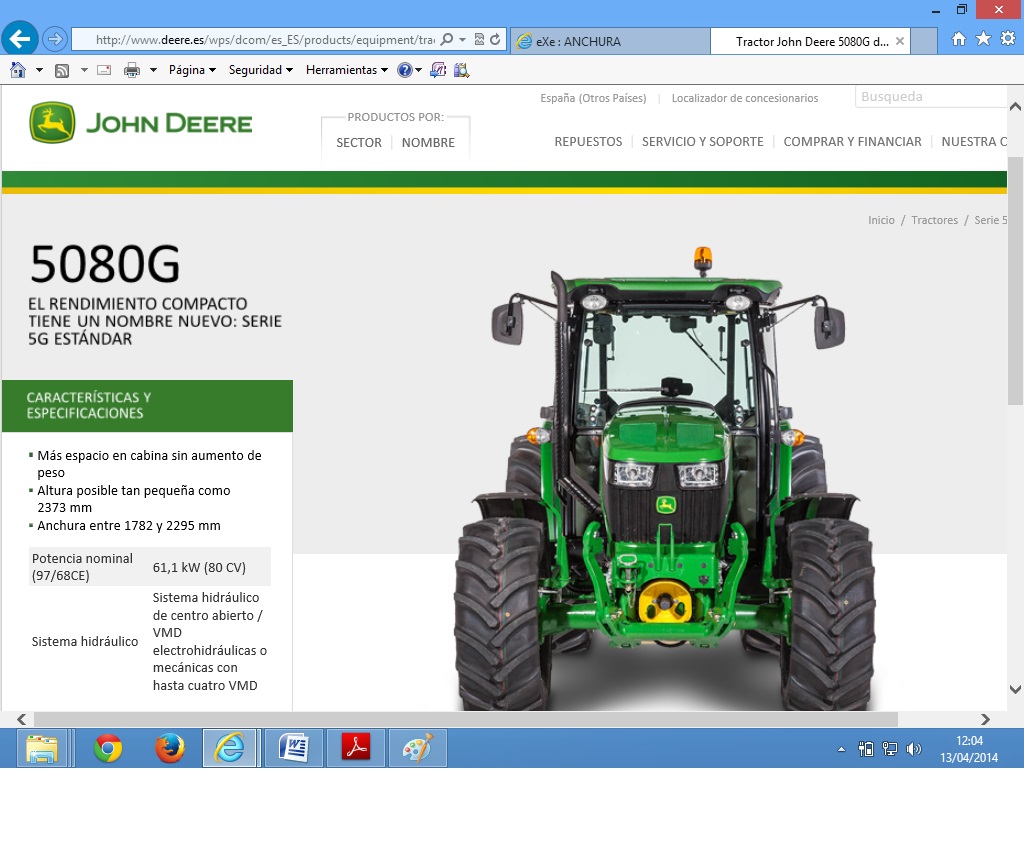Image resolution: width=1024 pixels, height=854 pixels.
Task: Open the Tools gear icon
Action: [x=1008, y=39]
